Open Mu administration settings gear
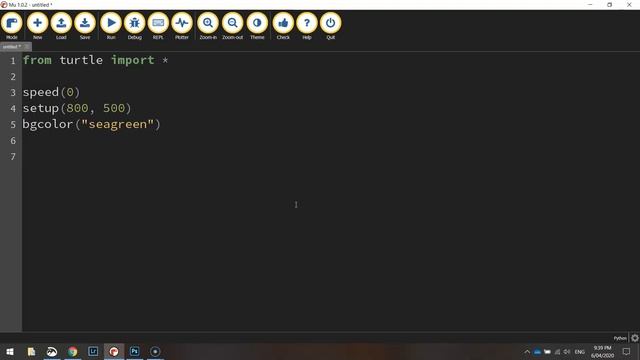640x360 pixels. coord(635,338)
